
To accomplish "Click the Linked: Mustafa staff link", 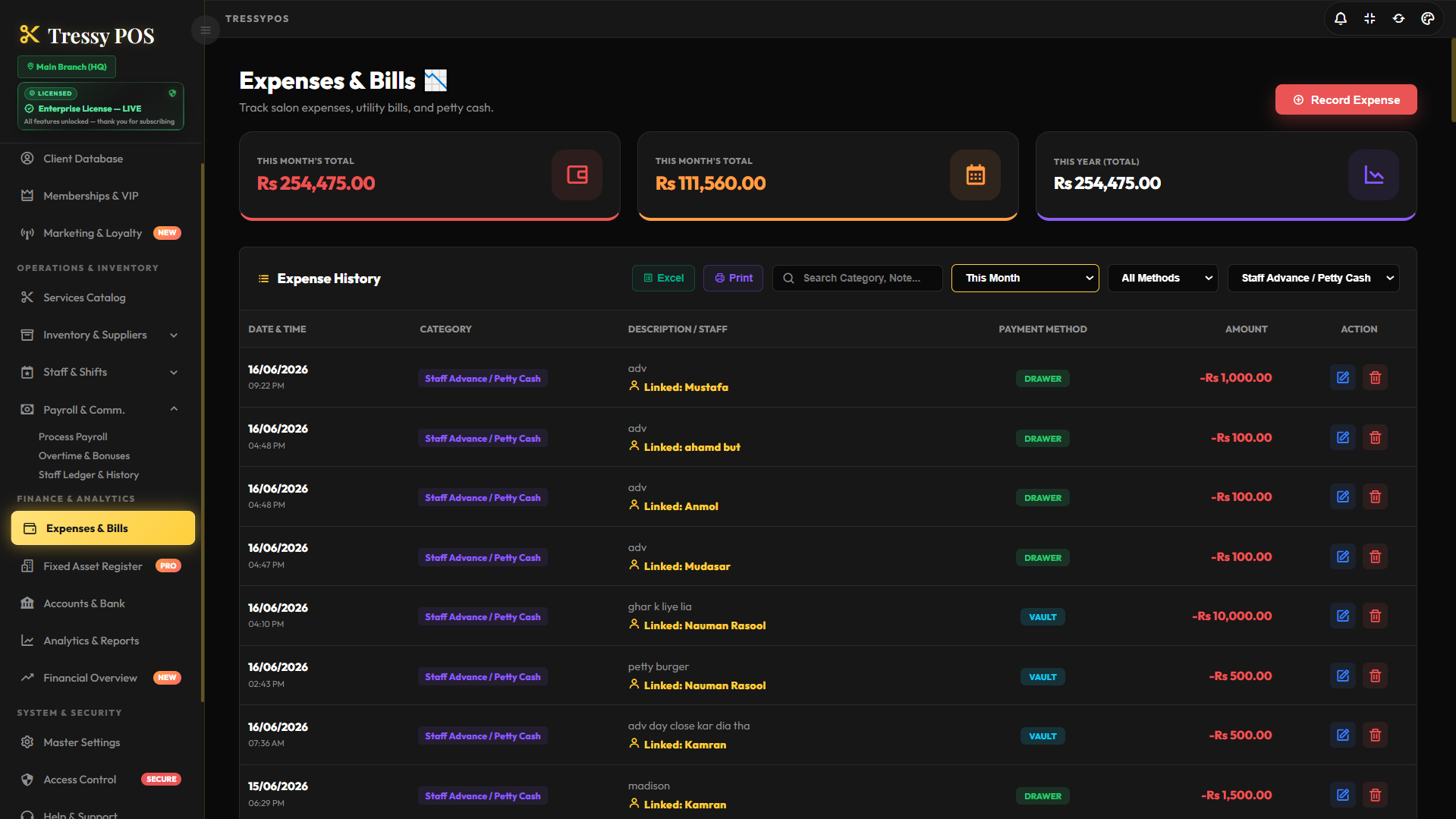I will [x=678, y=387].
